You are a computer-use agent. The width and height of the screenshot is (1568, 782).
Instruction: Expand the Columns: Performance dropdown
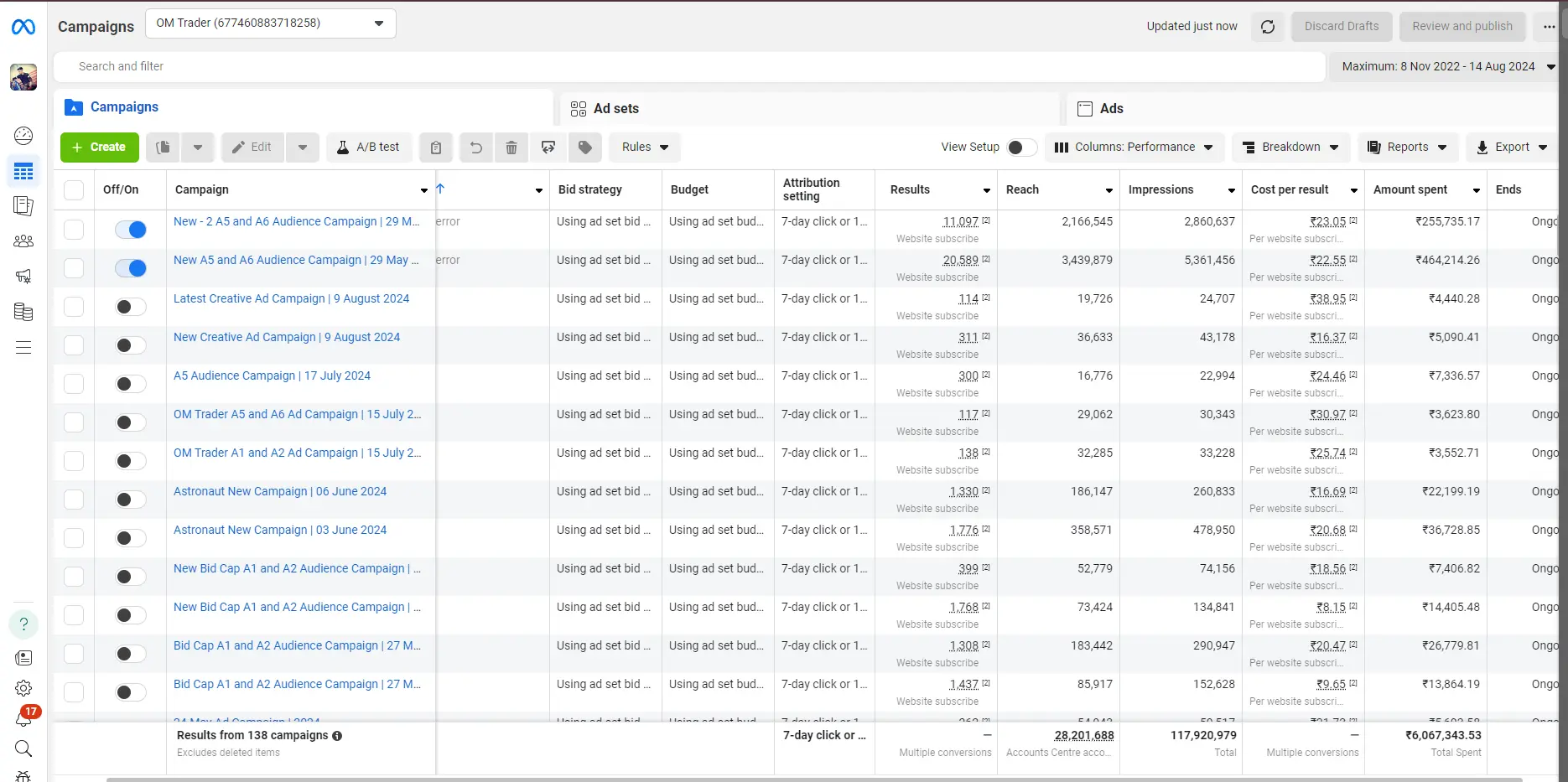[x=1134, y=148]
